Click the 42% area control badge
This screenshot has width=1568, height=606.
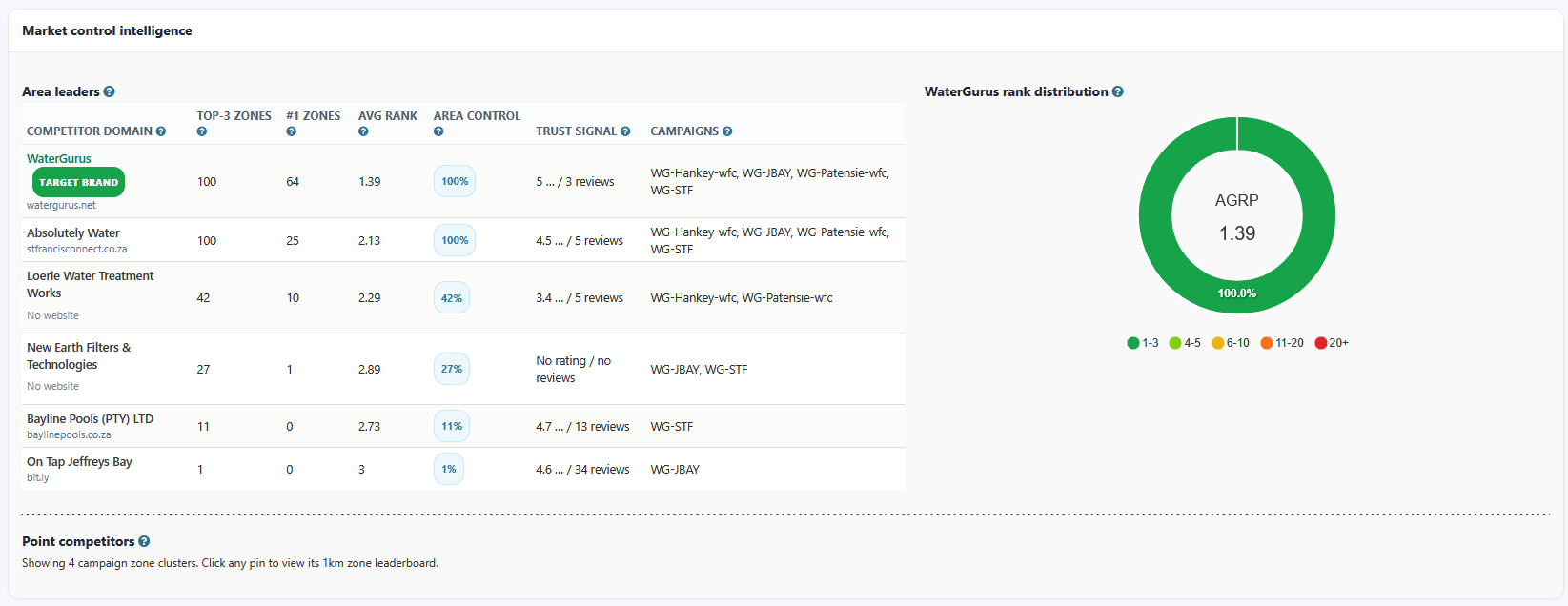452,297
